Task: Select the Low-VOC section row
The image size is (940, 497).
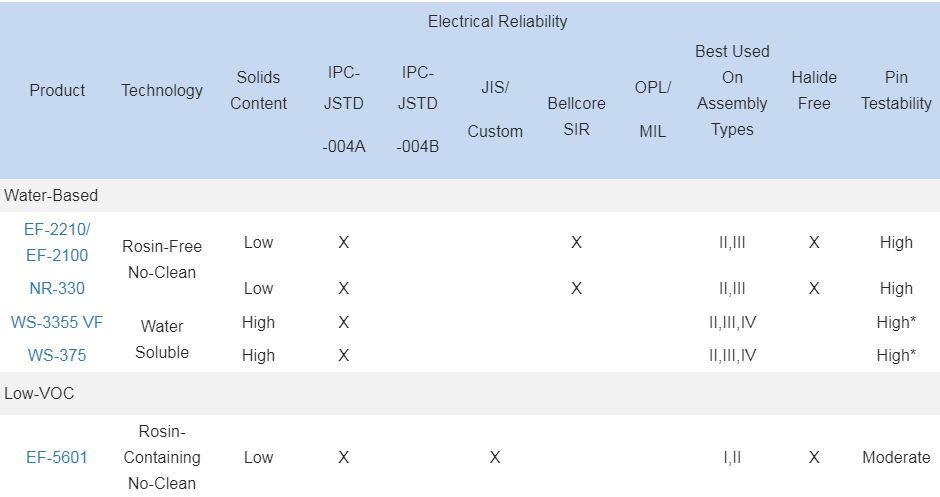Action: pyautogui.click(x=39, y=393)
